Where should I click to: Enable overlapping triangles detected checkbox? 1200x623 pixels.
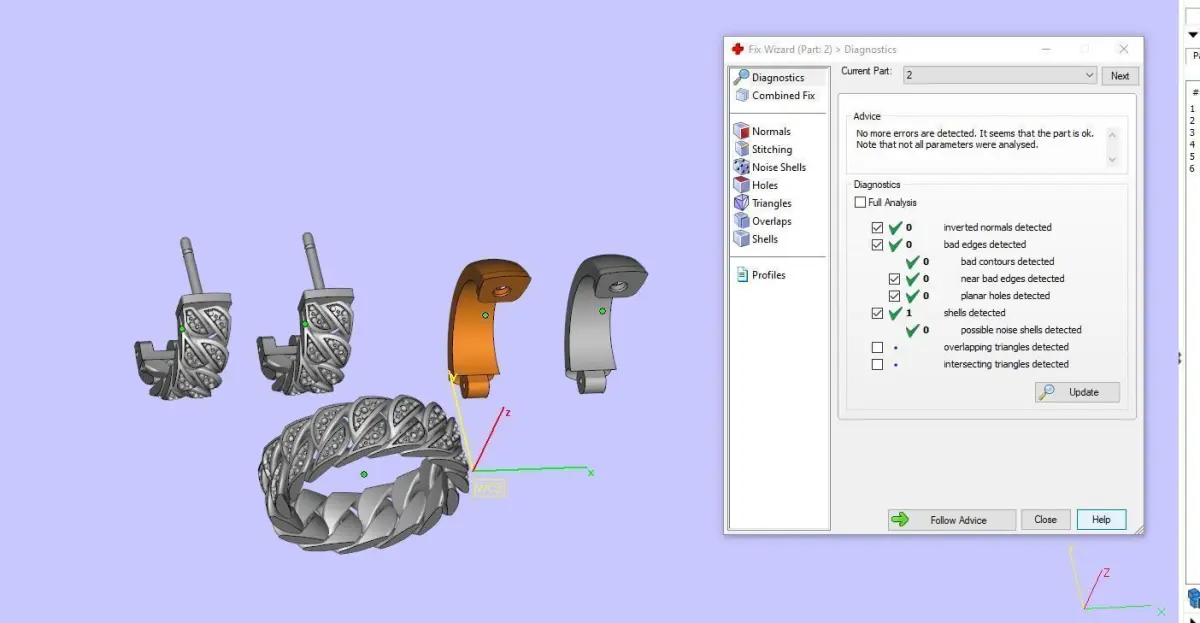pos(877,348)
